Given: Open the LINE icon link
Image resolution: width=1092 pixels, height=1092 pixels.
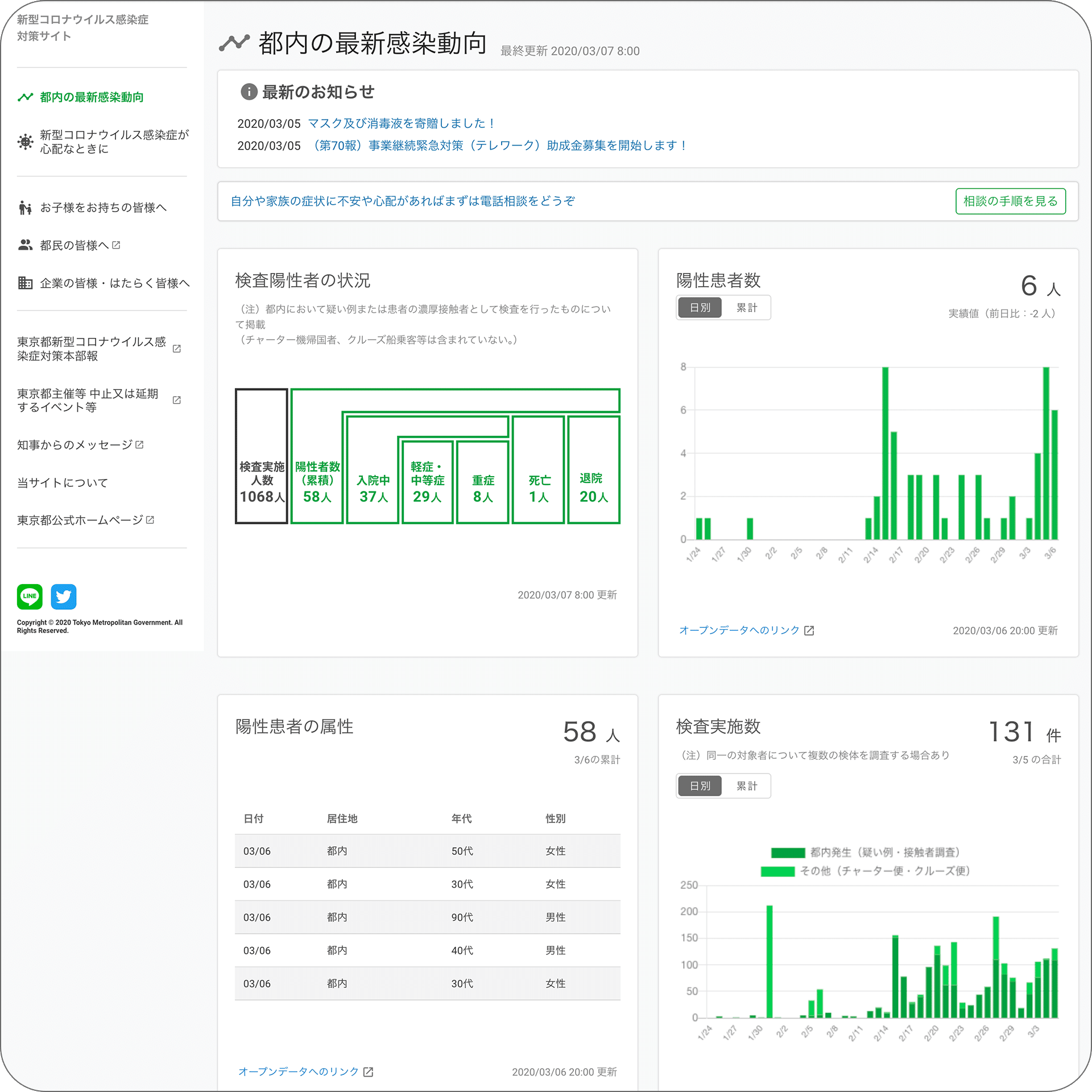Looking at the screenshot, I should 30,597.
